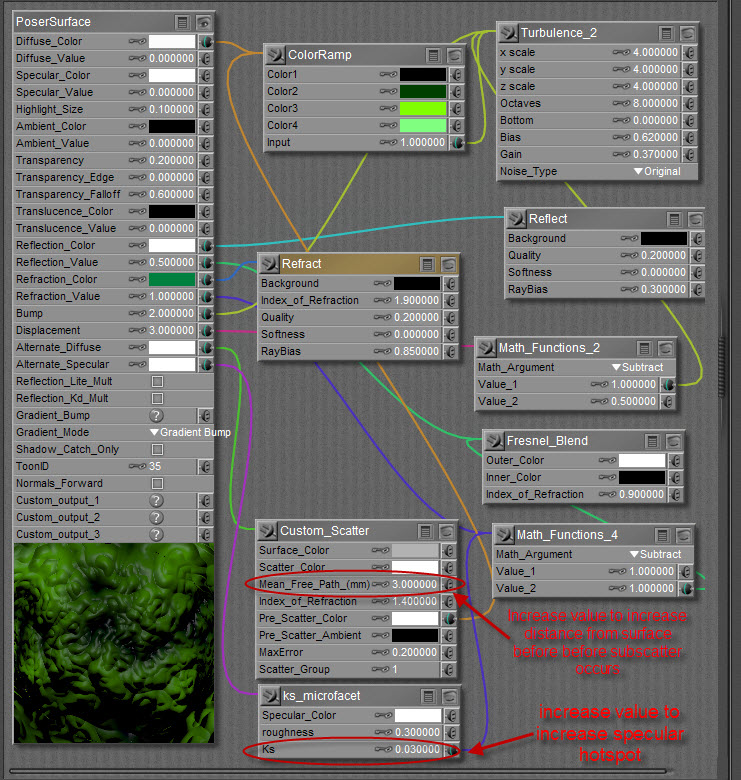
Task: Click the Custom_Scatter Surface_Color gray swatch
Action: [415, 551]
